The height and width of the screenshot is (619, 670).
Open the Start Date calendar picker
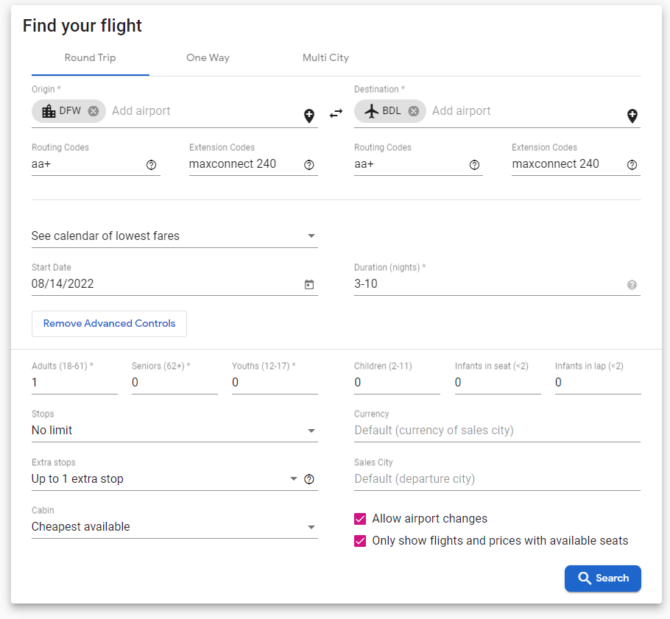tap(309, 285)
